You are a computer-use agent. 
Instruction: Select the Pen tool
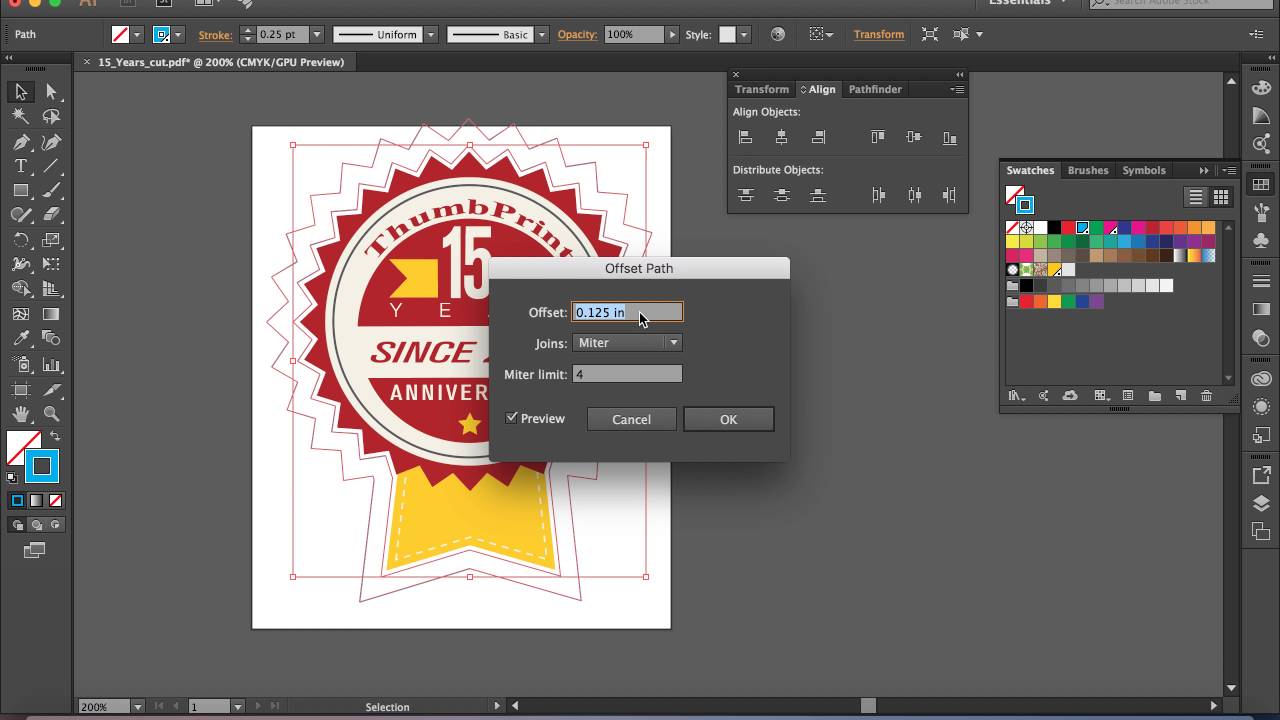click(20, 142)
